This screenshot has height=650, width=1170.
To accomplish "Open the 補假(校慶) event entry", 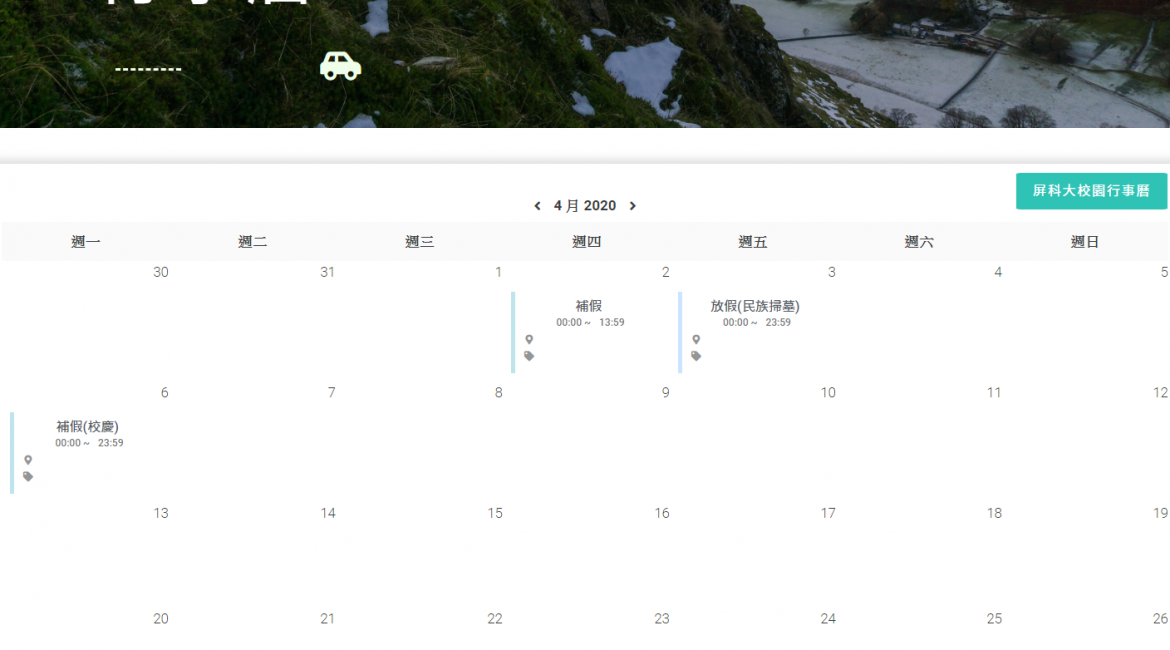I will click(x=87, y=427).
